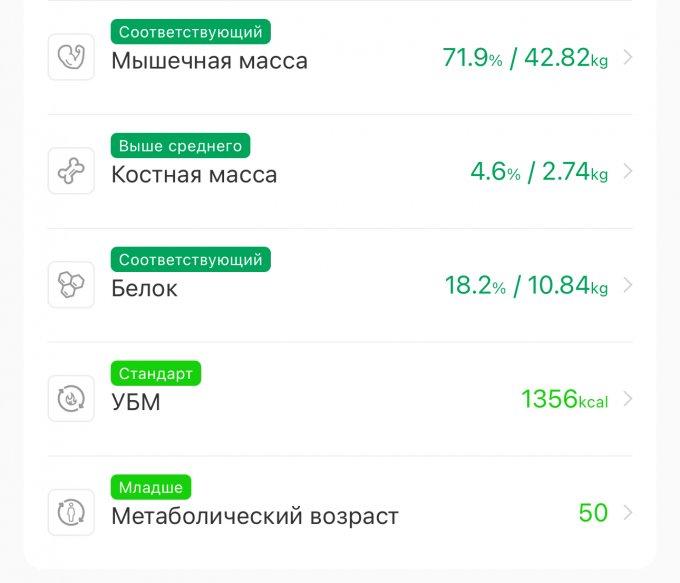Image resolution: width=680 pixels, height=583 pixels.
Task: Click the muscle mass icon
Action: click(71, 57)
